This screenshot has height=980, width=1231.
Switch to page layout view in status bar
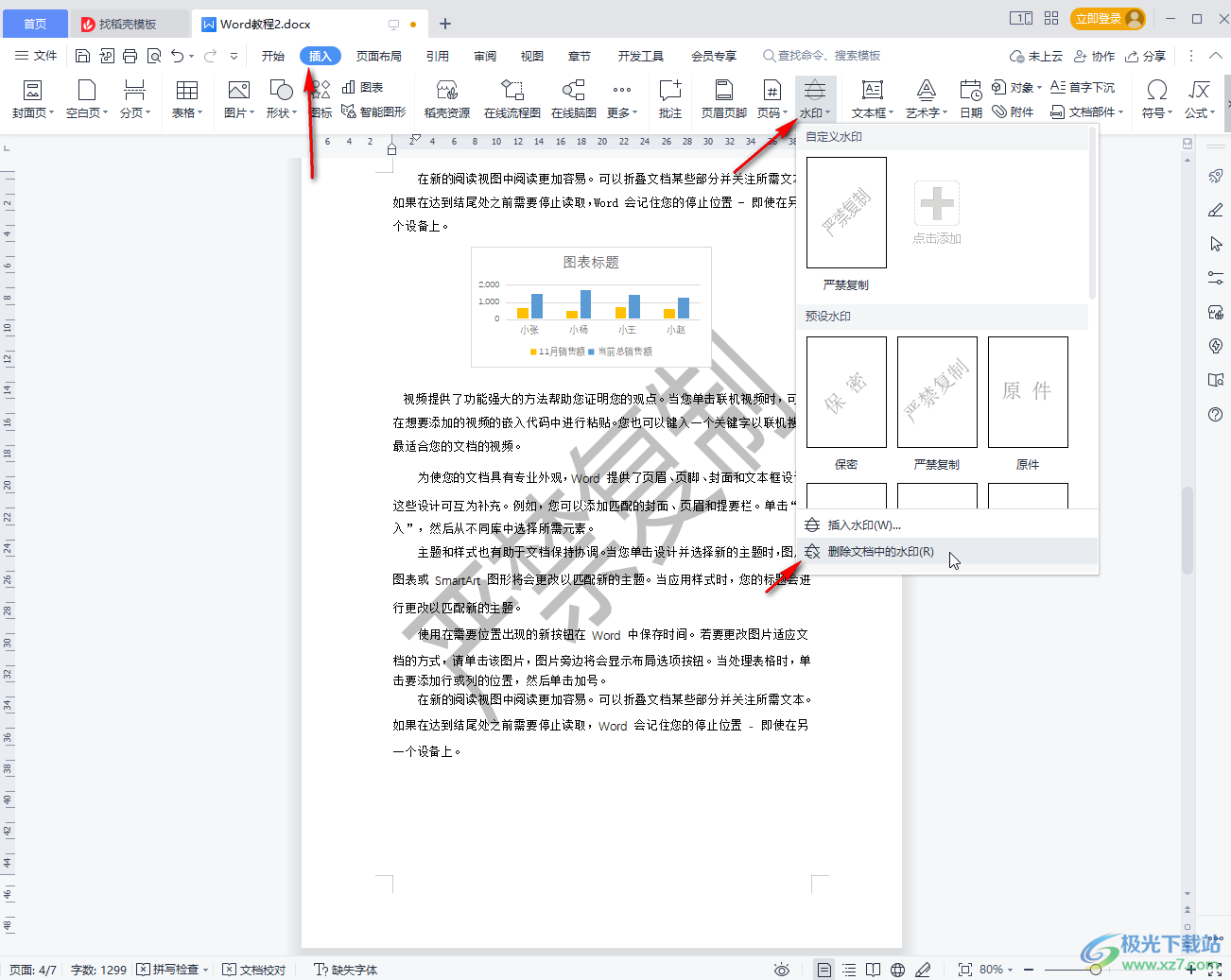coord(824,970)
